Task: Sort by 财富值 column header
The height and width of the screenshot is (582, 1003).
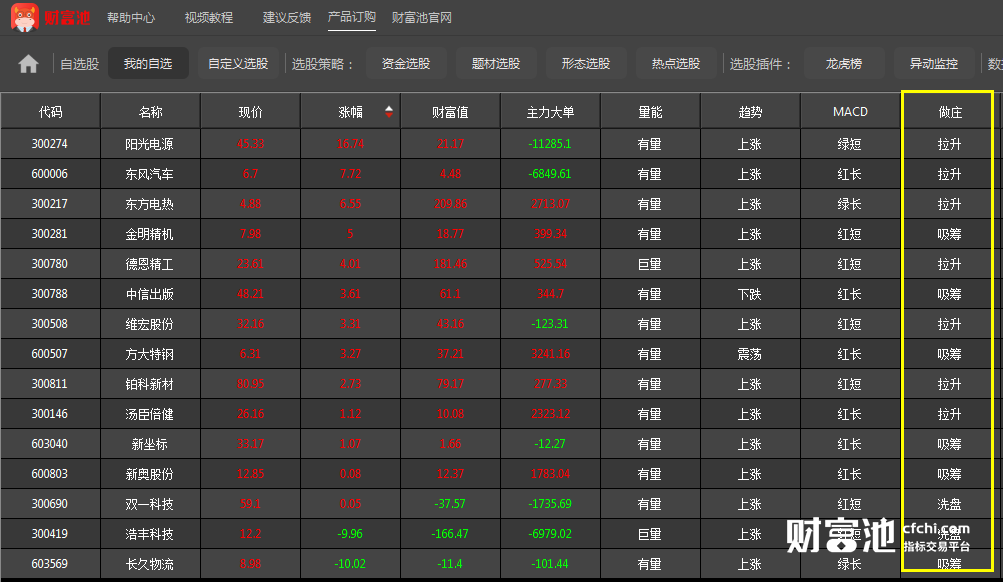Action: (x=450, y=112)
